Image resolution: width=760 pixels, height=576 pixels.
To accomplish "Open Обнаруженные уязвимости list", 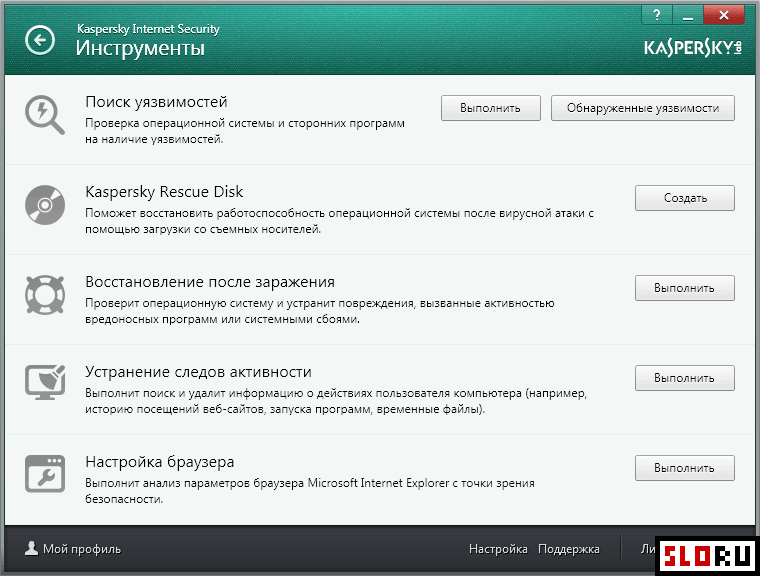I will (643, 108).
